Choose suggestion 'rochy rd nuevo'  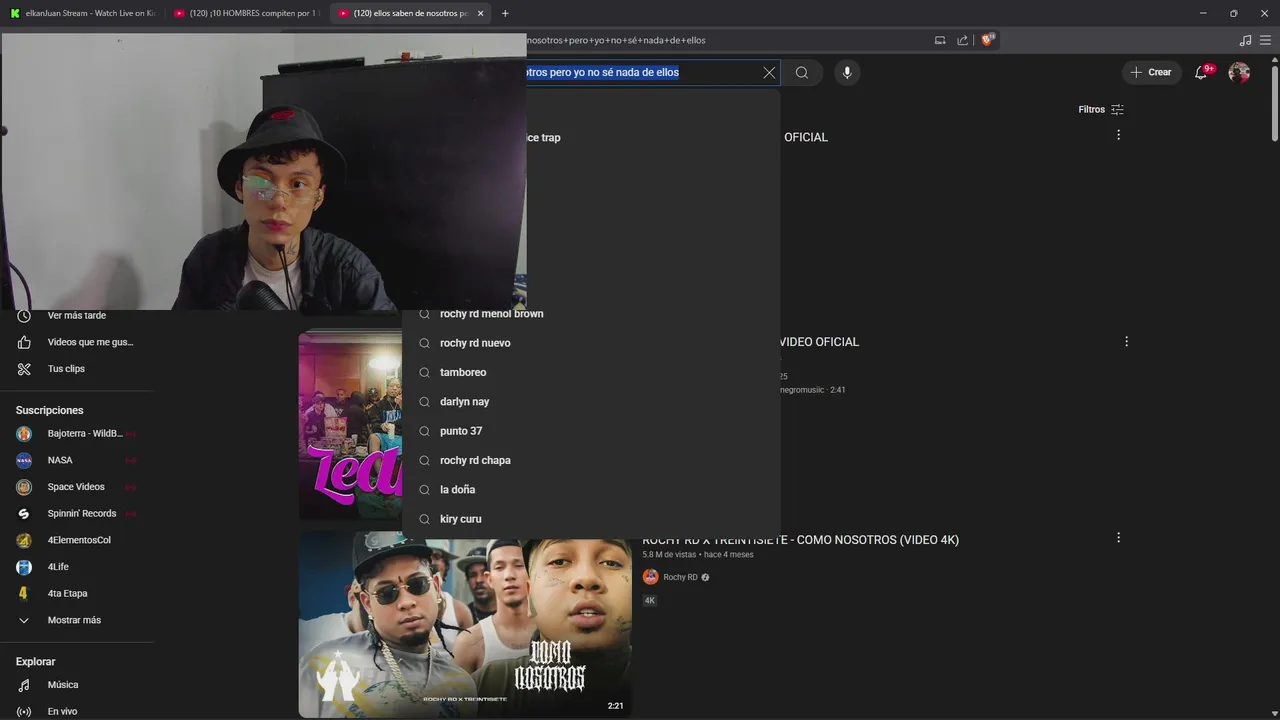pos(591,343)
